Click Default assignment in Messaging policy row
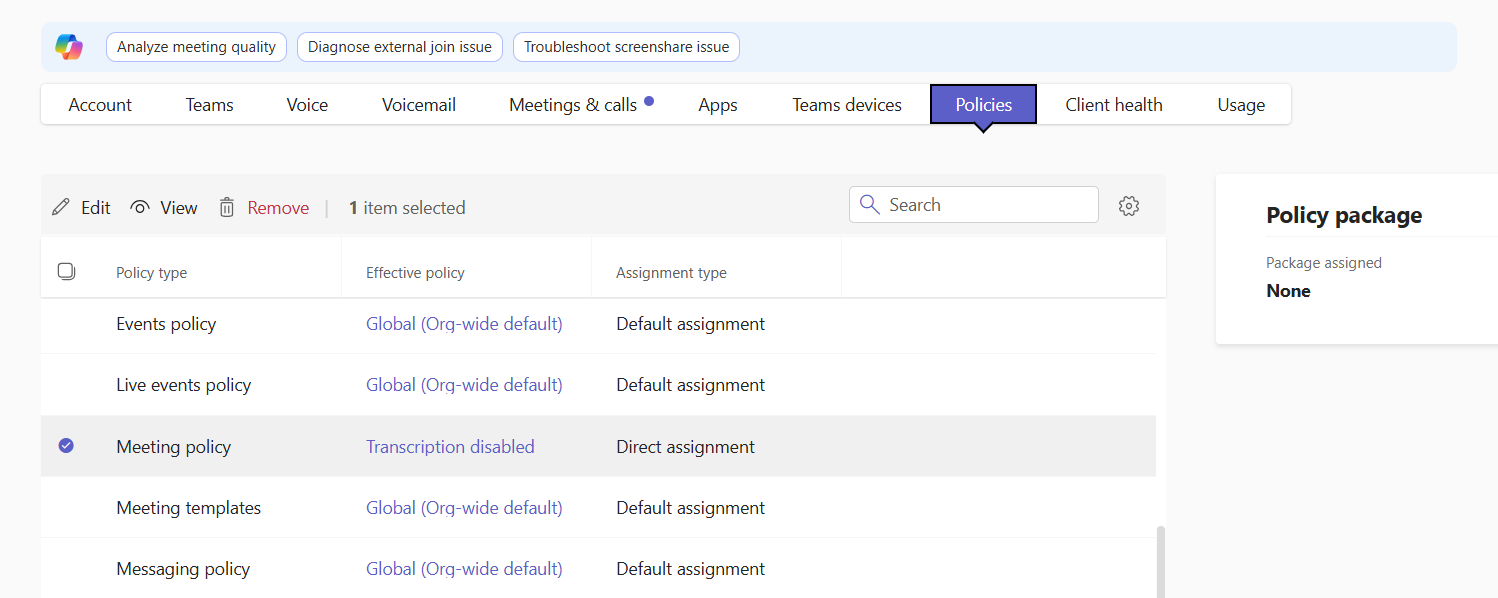Screen dimensions: 1498x598 point(690,569)
